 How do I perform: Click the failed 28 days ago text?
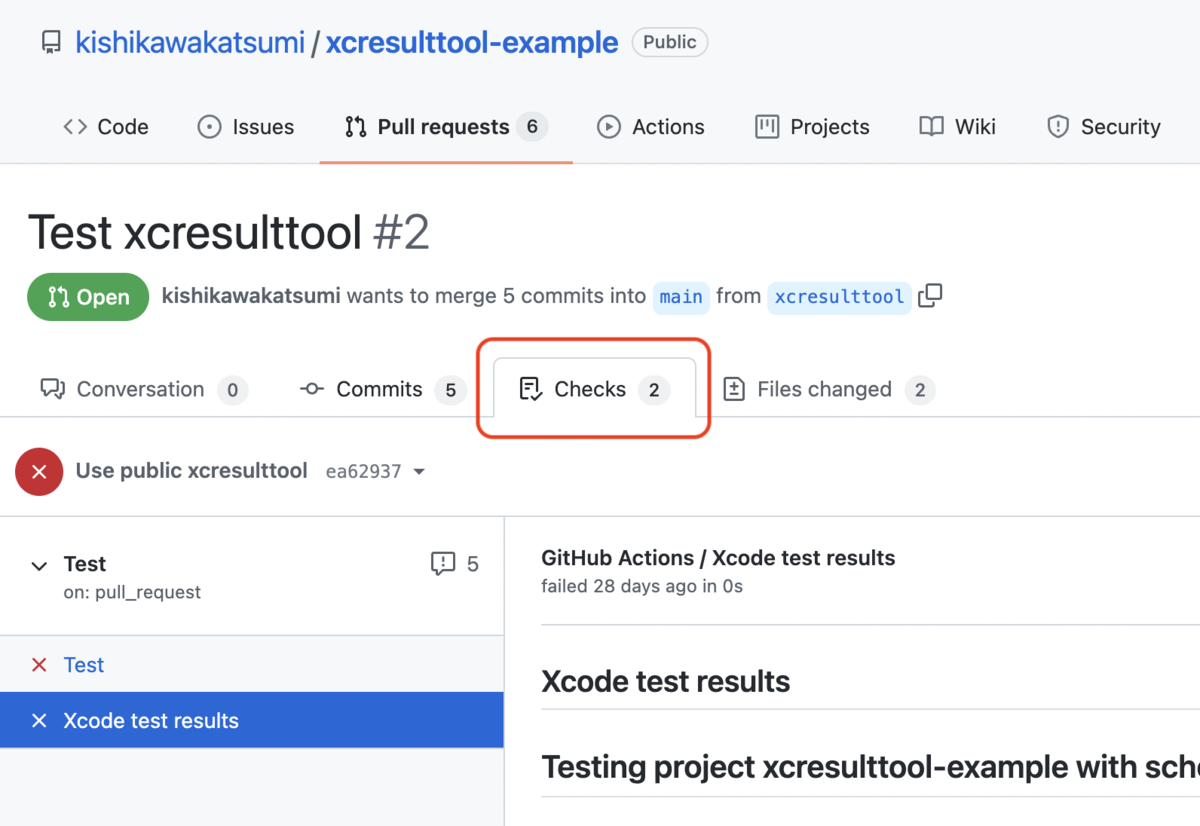pos(642,586)
